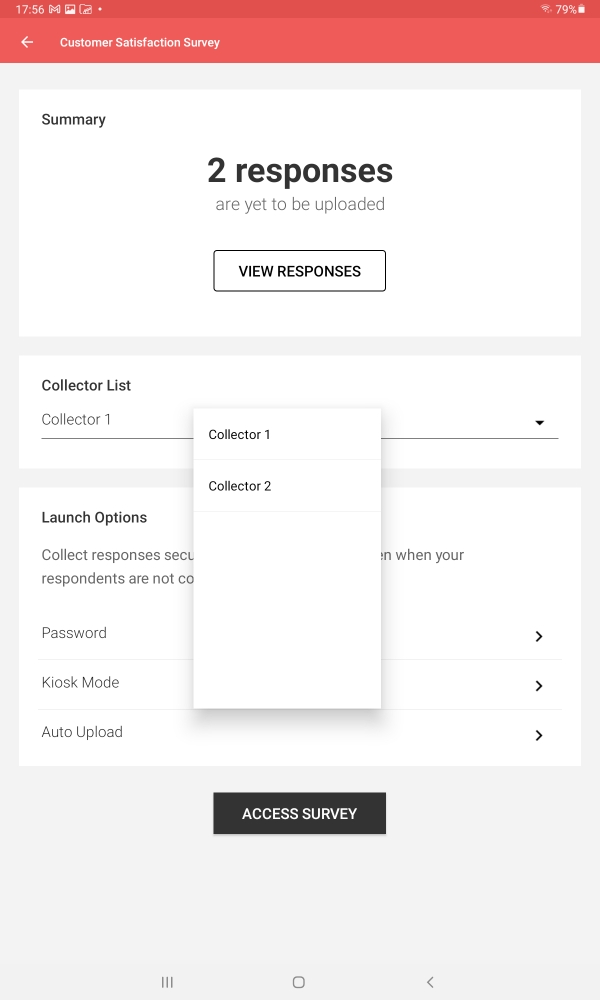Open Kiosk Mode using its chevron arrow

pos(538,686)
